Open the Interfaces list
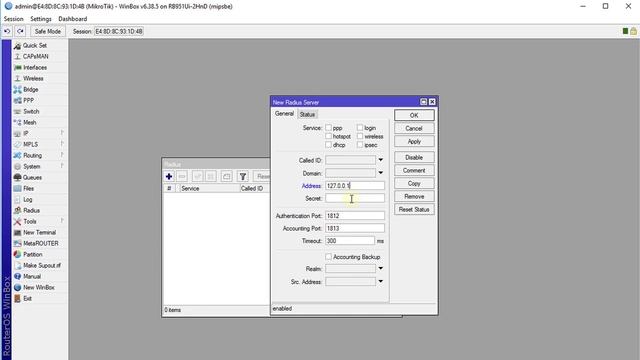Viewport: 640px width, 360px height. 35,67
